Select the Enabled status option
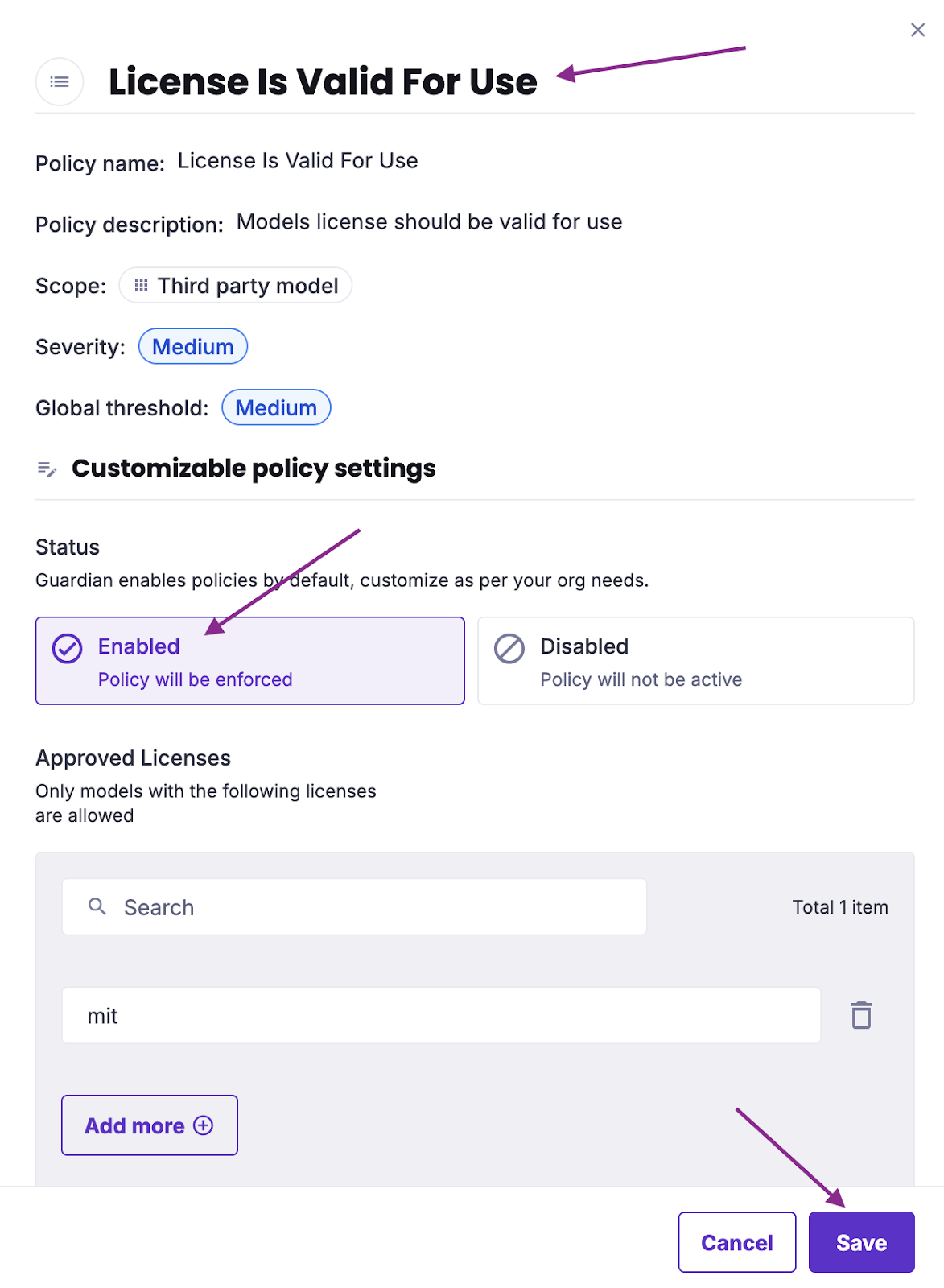944x1288 pixels. tap(250, 661)
